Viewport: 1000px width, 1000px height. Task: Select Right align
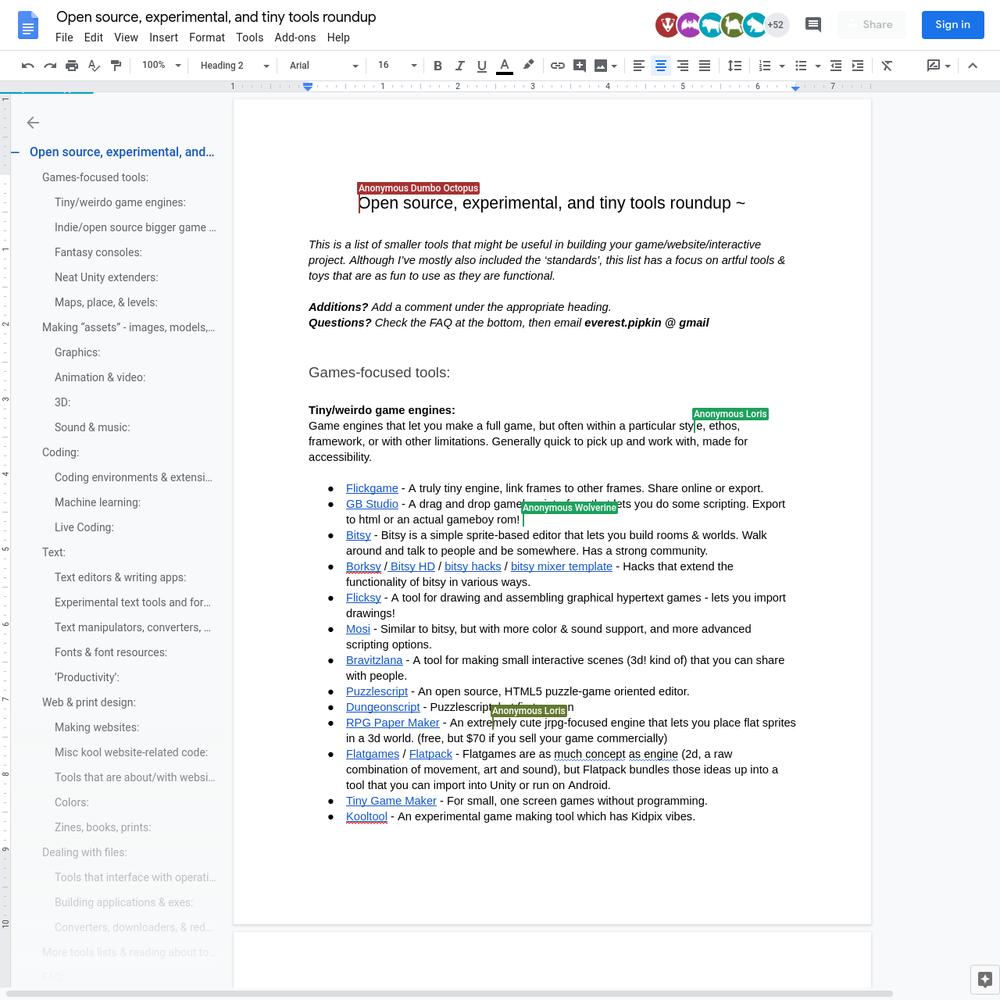pos(682,66)
